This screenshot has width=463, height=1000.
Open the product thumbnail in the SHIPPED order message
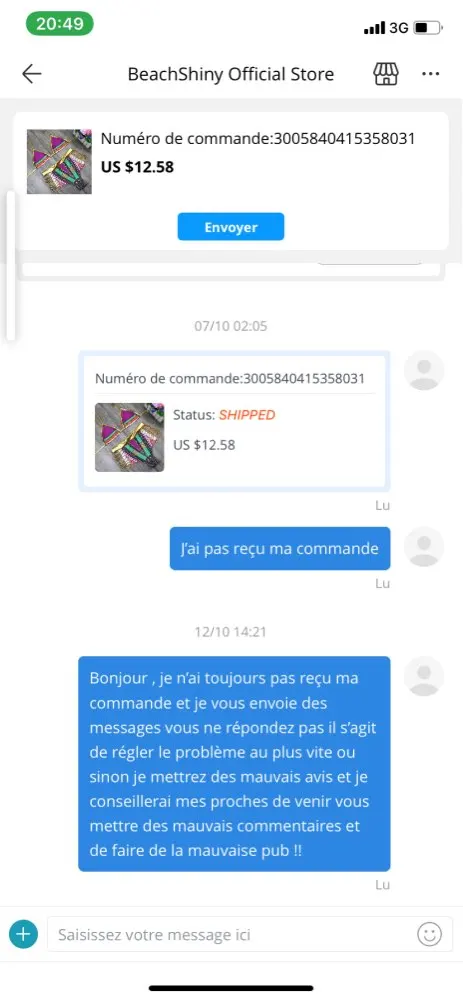point(129,438)
